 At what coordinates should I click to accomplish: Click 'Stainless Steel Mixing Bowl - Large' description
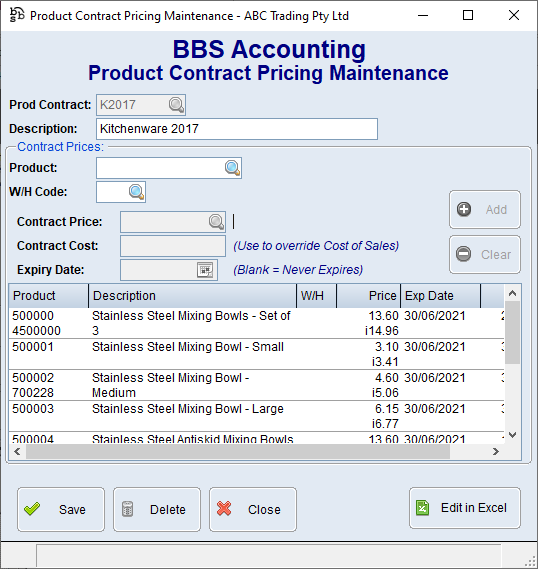point(188,409)
